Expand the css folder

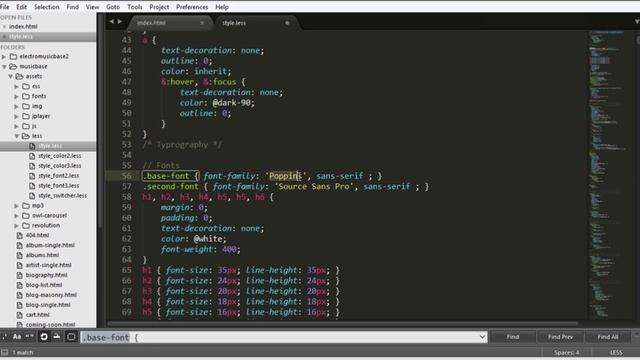click(17, 87)
